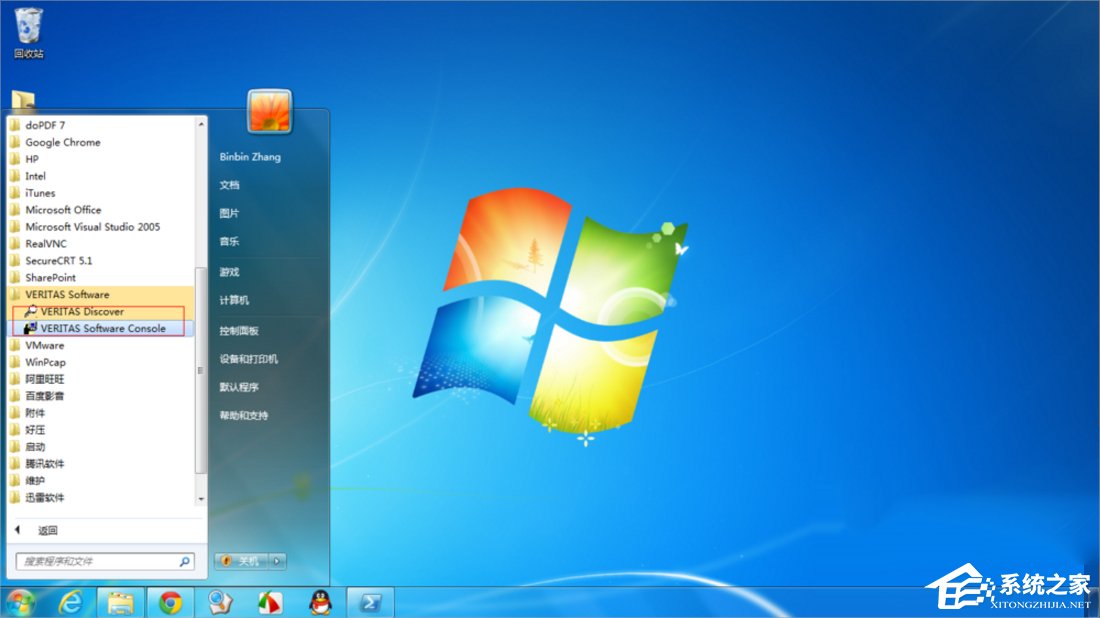Screen dimensions: 1100x618
Task: Expand the 腾讯软件 folder
Action: tap(48, 463)
